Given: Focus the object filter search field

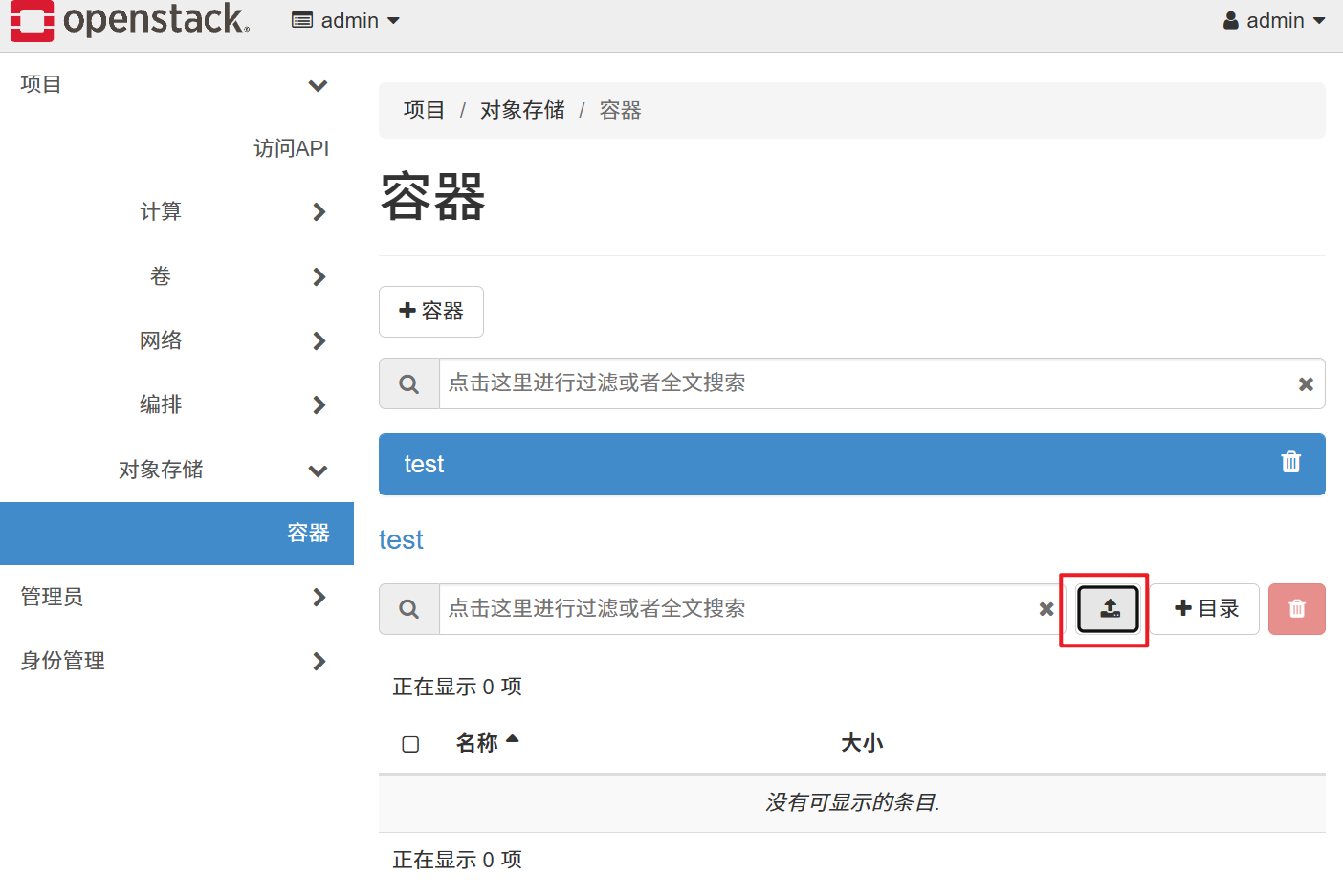Looking at the screenshot, I should 738,609.
